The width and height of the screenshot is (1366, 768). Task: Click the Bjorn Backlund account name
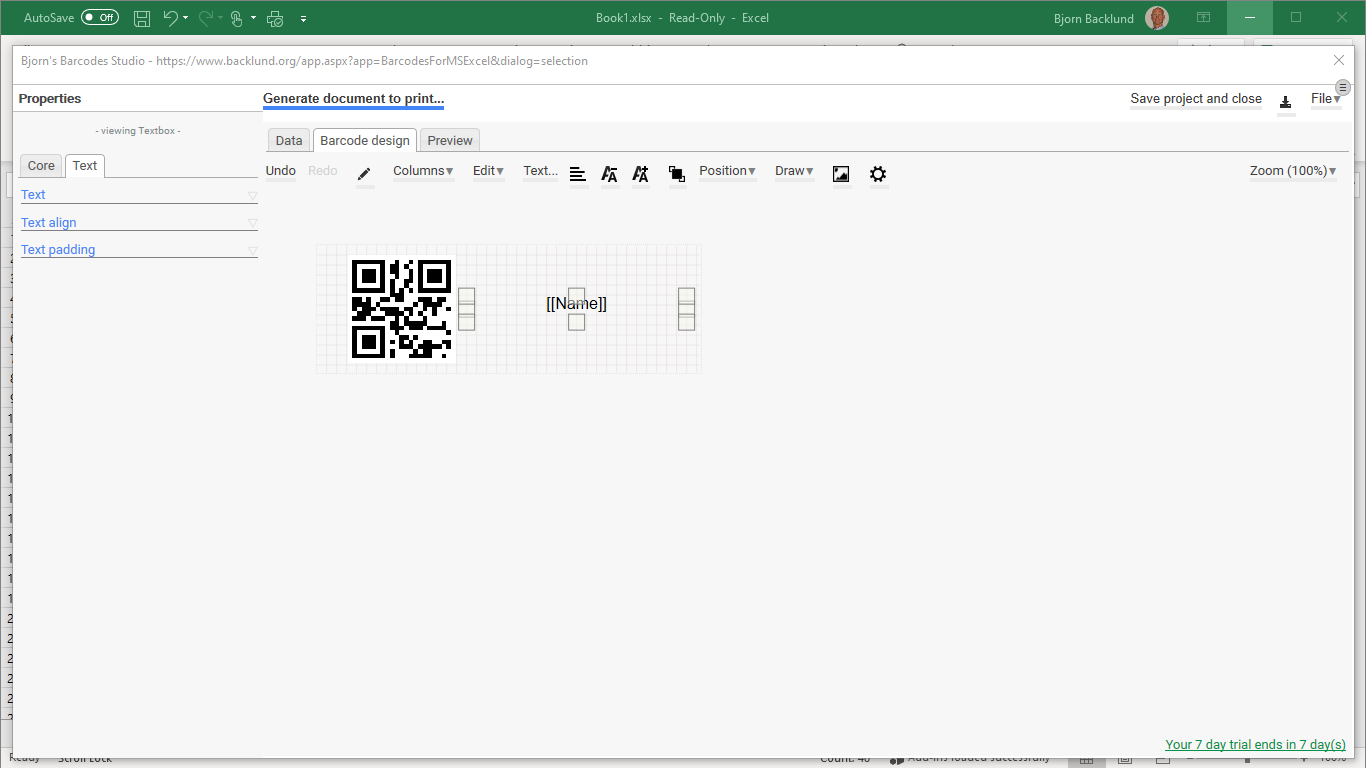tap(1096, 18)
